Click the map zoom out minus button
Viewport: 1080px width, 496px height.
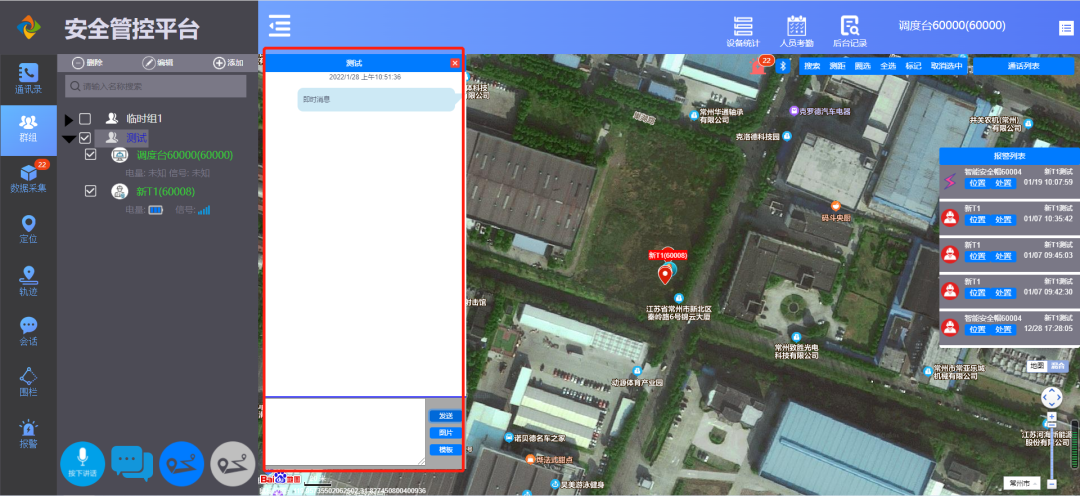[1052, 483]
